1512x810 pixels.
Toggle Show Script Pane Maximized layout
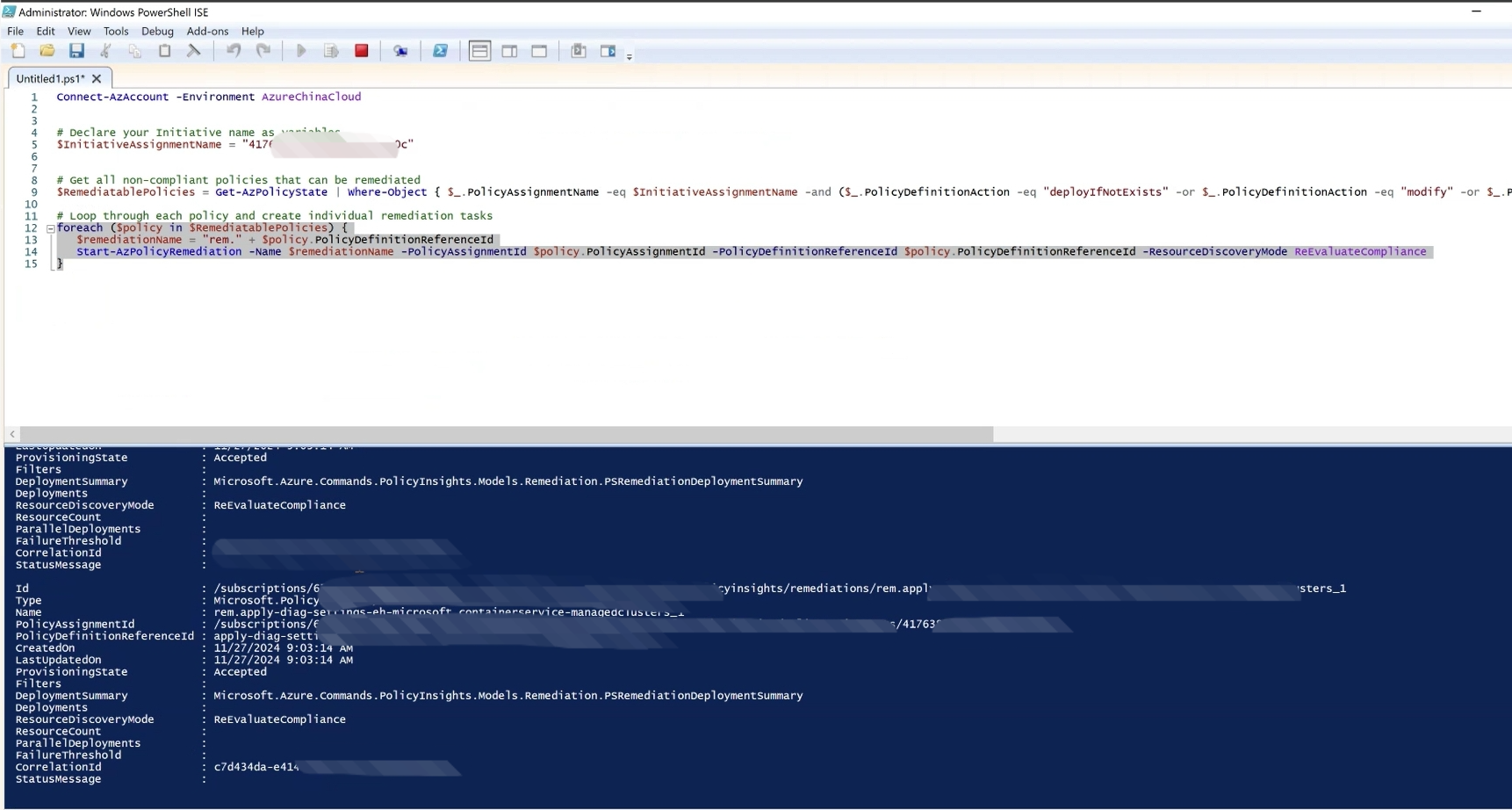[x=539, y=51]
